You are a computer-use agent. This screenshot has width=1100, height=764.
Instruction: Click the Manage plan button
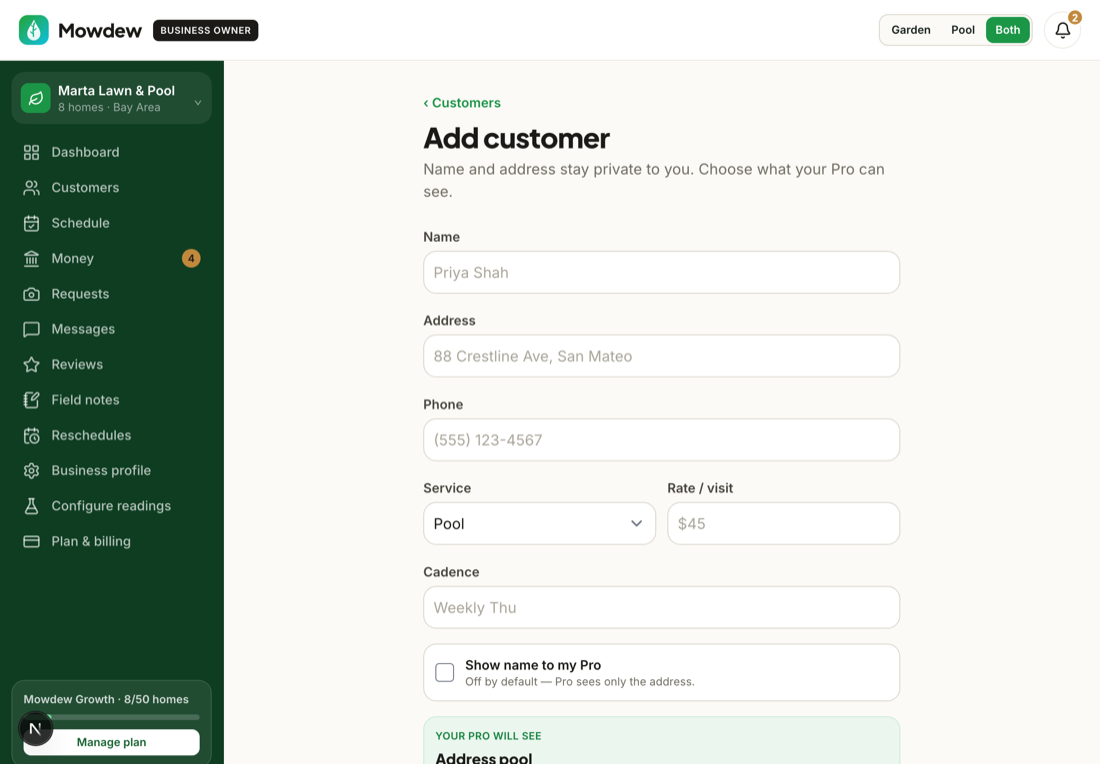[112, 742]
